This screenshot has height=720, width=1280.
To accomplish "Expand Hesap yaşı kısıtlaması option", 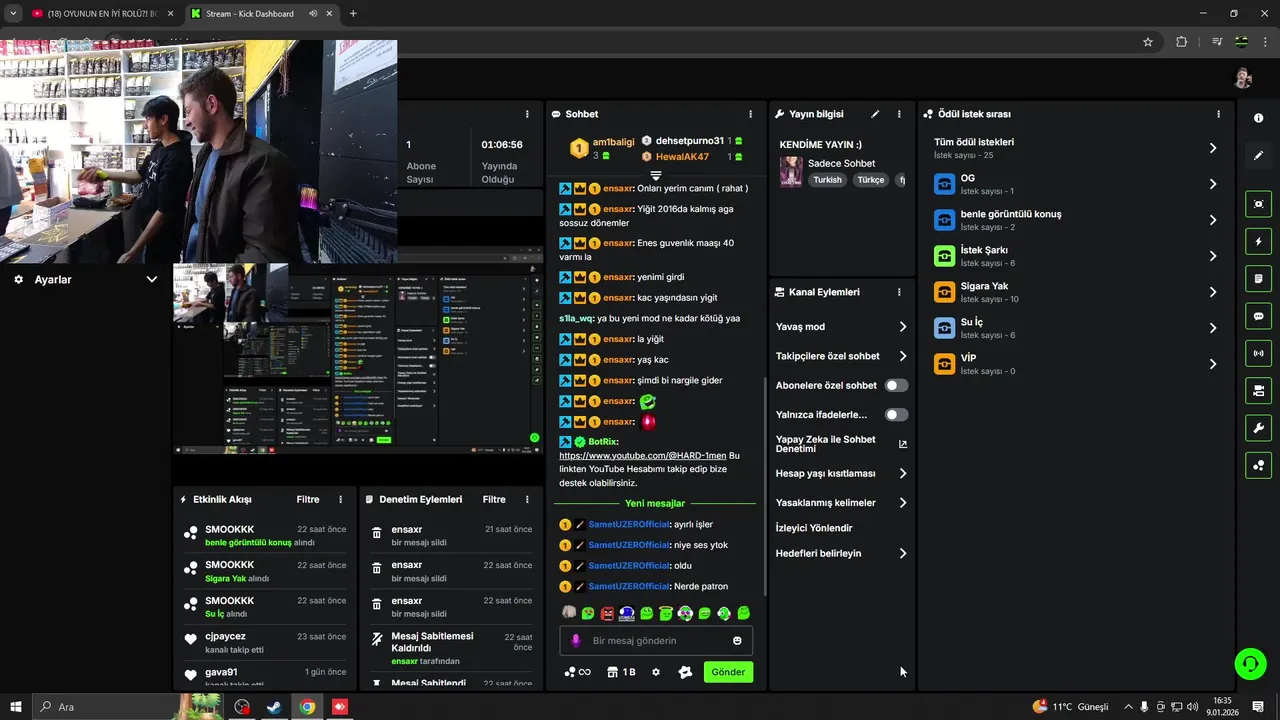I will 902,473.
